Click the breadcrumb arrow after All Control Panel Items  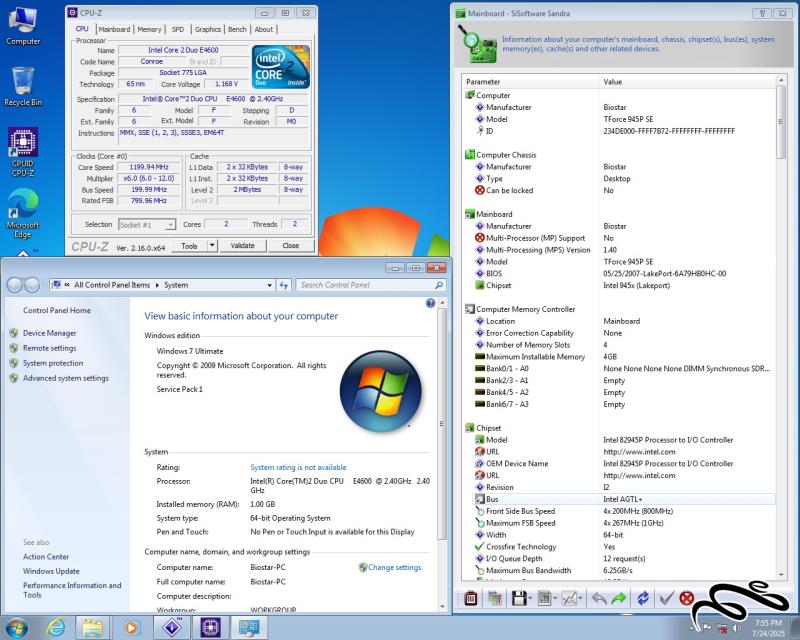(157, 285)
